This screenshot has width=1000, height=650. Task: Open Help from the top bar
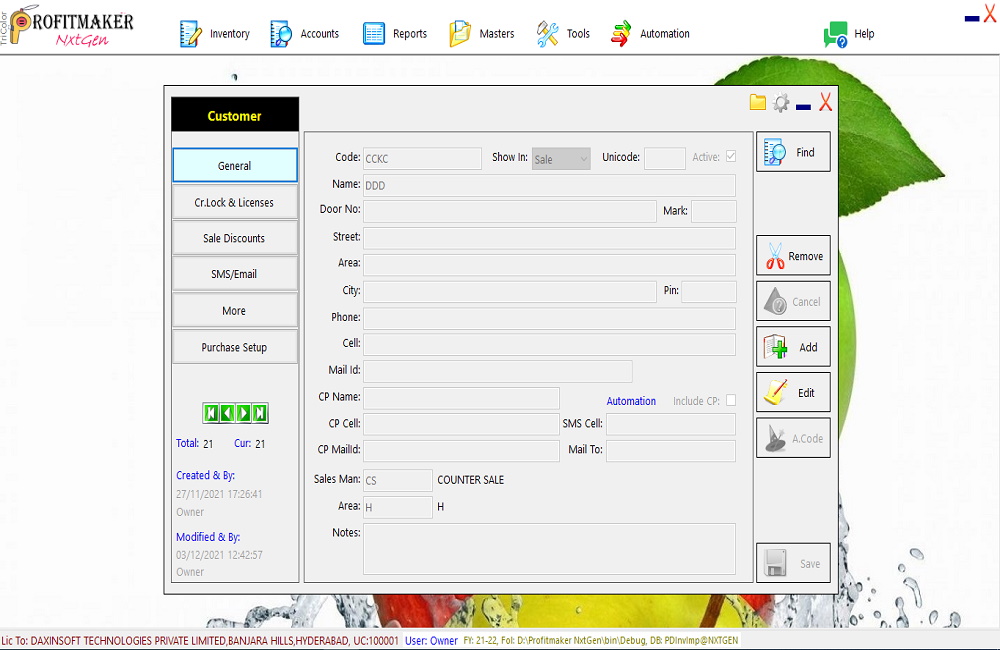(849, 34)
